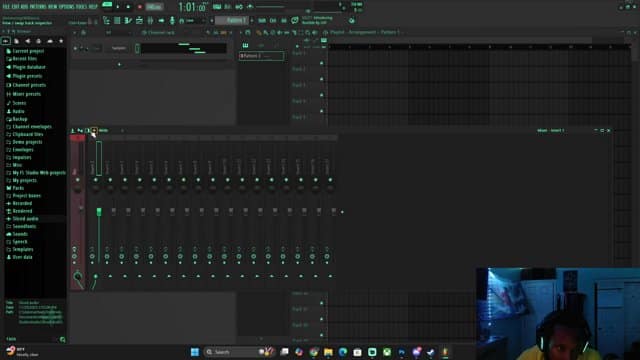Select the Pattern 1 picker entry
The image size is (640, 360).
point(261,56)
